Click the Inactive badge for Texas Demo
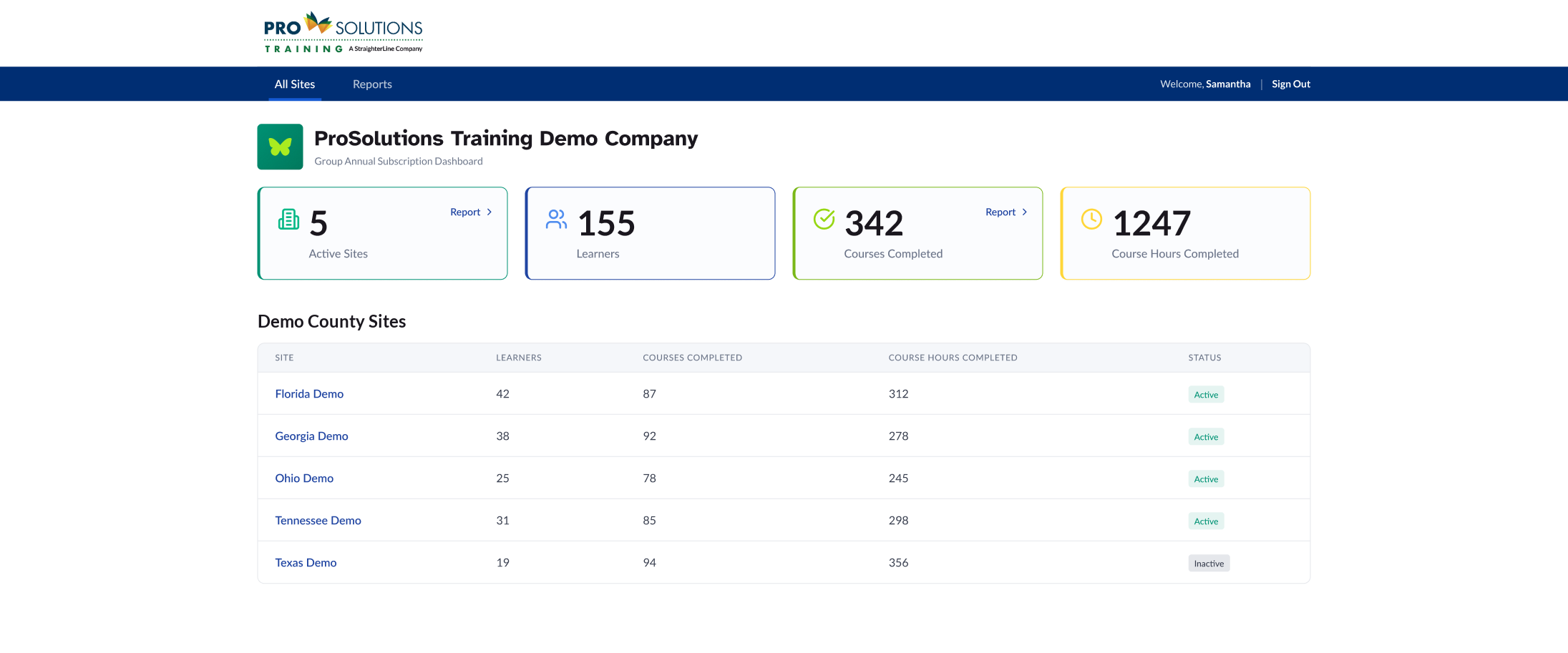The image size is (1568, 653). [1209, 564]
